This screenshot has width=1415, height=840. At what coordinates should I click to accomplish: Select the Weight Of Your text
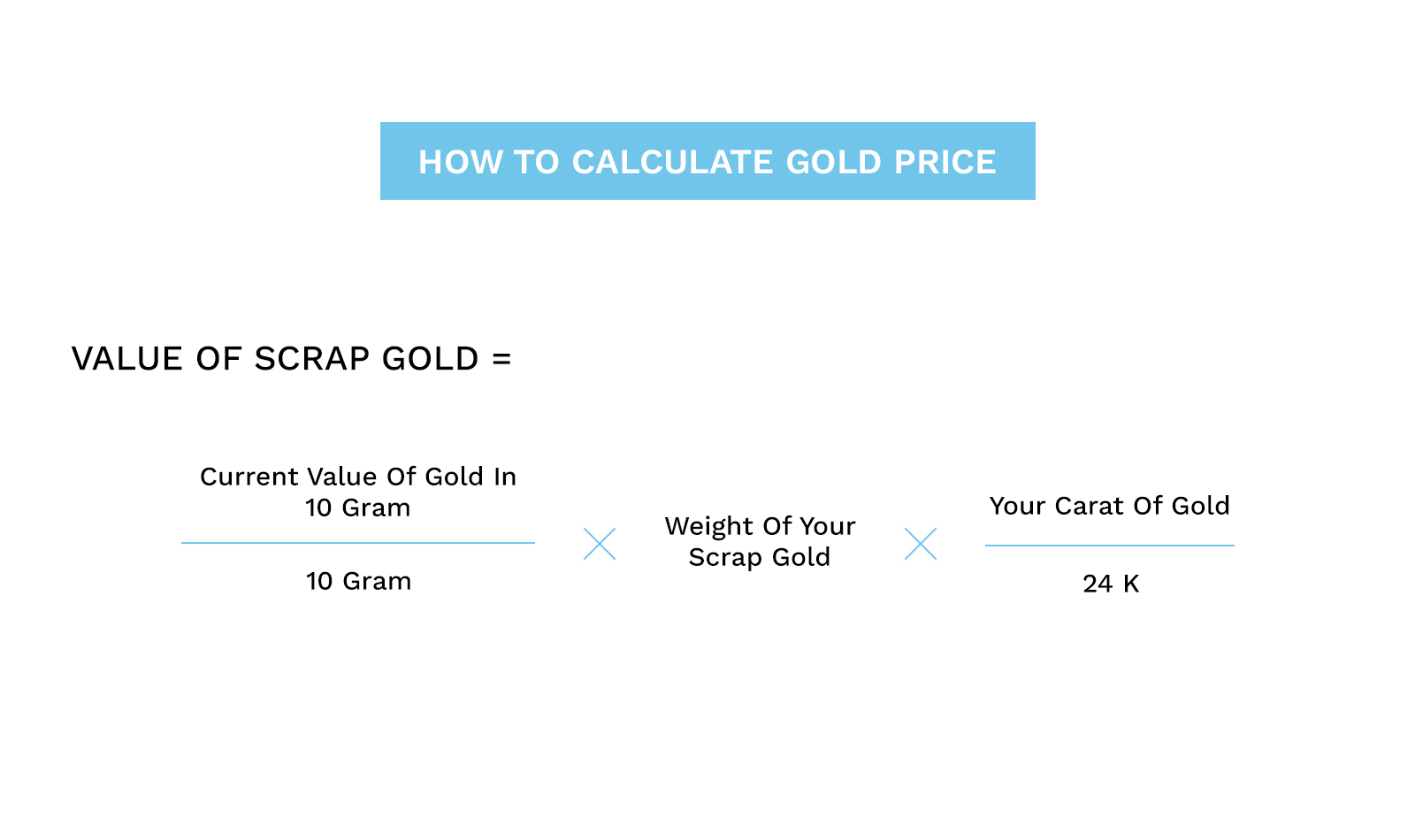click(x=760, y=526)
